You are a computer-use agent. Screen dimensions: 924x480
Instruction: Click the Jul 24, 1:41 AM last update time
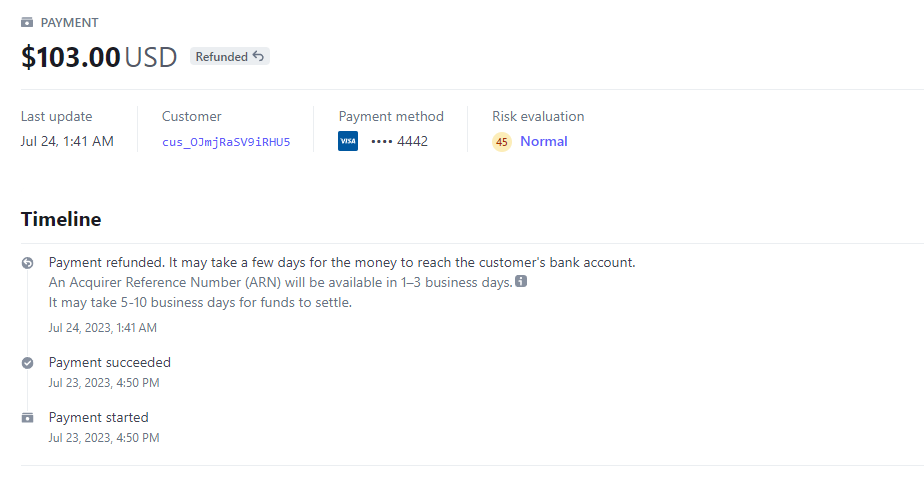(67, 142)
